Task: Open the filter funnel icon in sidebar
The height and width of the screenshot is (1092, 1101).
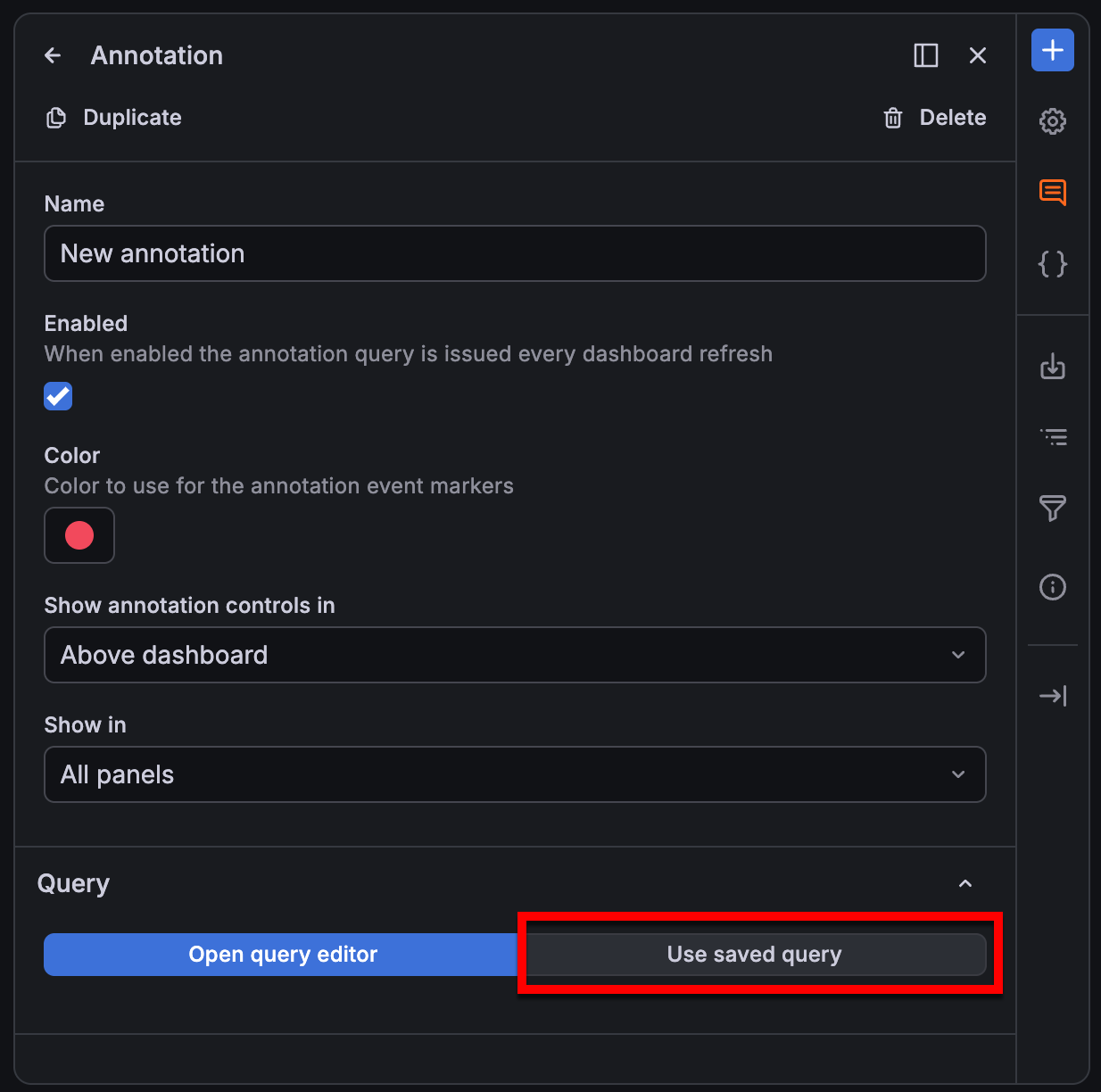Action: [1053, 509]
